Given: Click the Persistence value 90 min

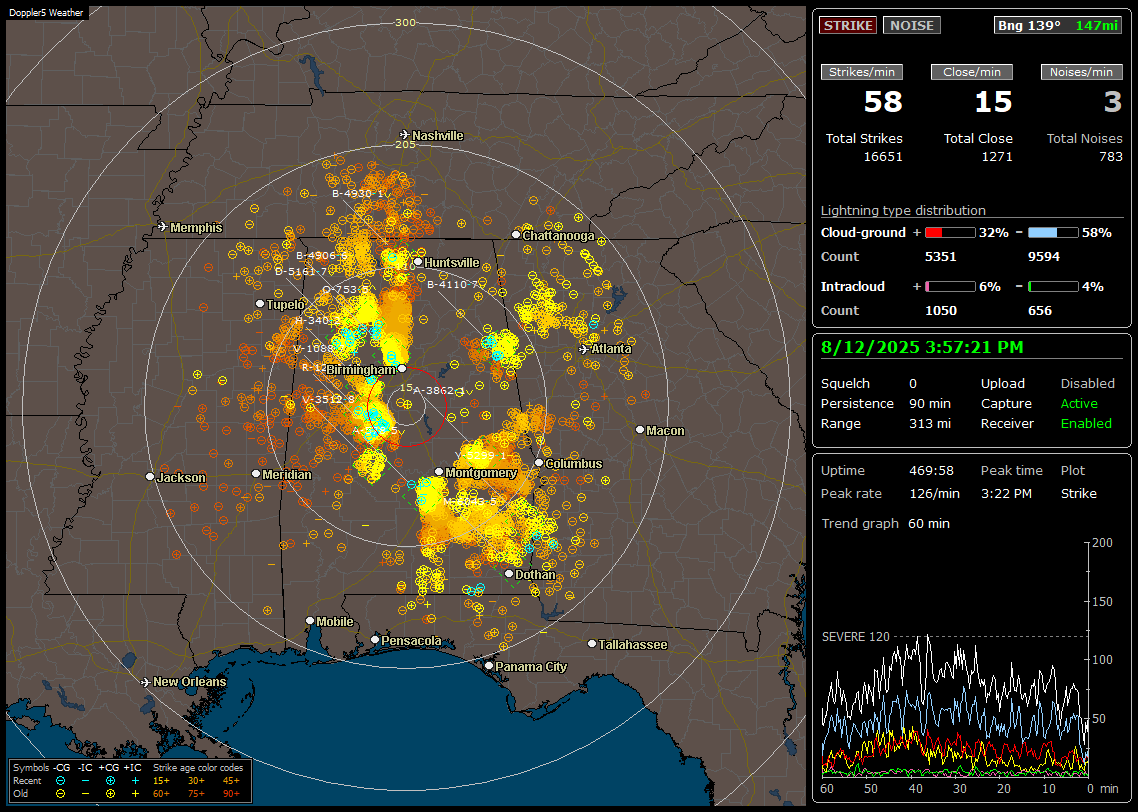Looking at the screenshot, I should point(930,403).
